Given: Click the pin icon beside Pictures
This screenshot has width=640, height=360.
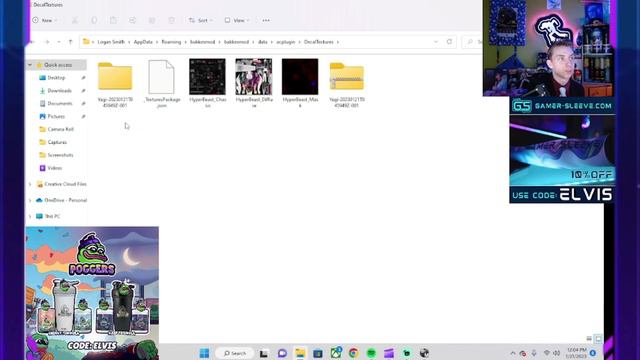Looking at the screenshot, I should click(x=83, y=116).
